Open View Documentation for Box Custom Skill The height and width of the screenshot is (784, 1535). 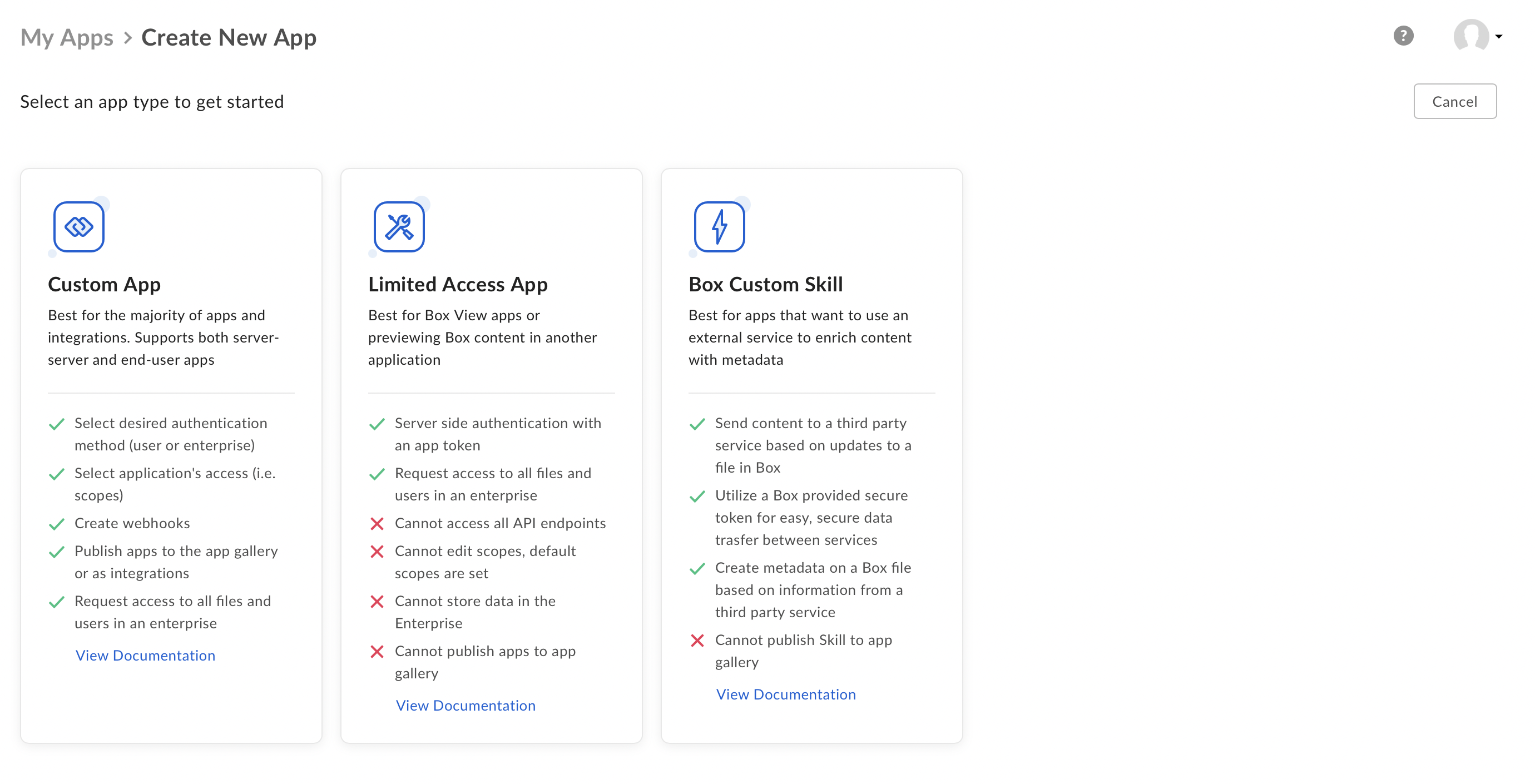point(786,694)
